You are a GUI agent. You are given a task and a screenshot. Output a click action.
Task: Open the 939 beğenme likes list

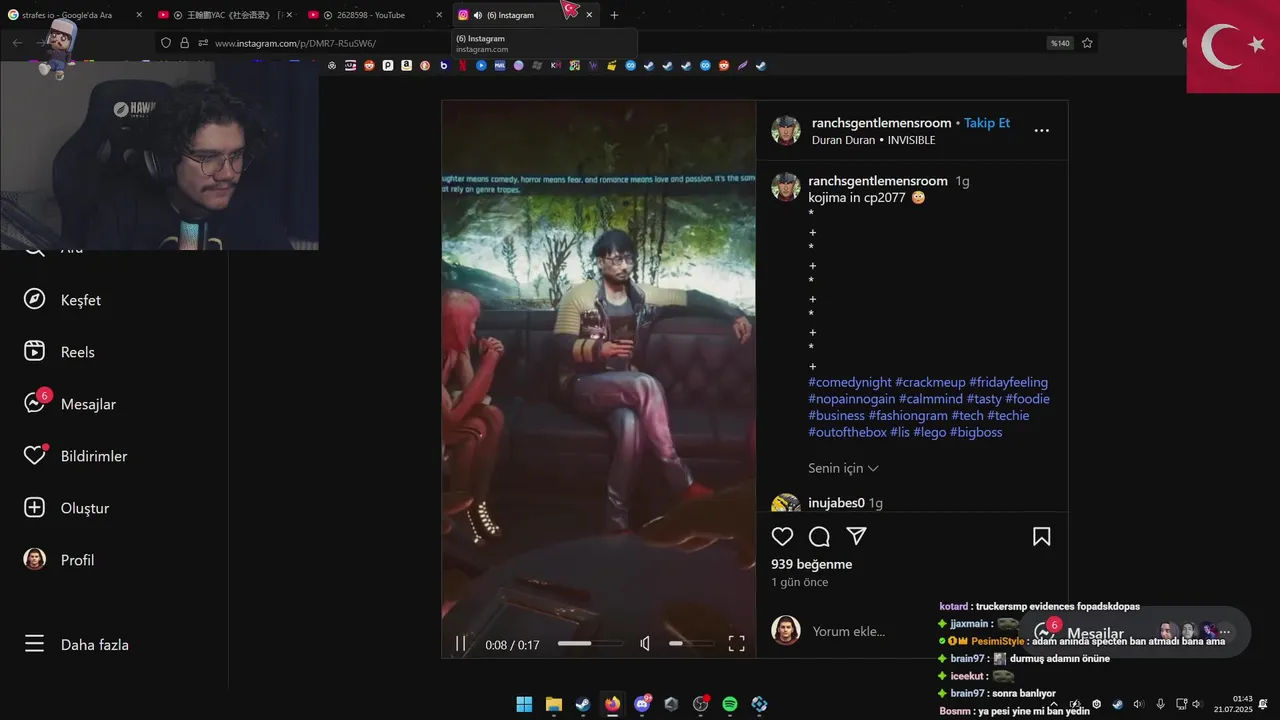(811, 564)
